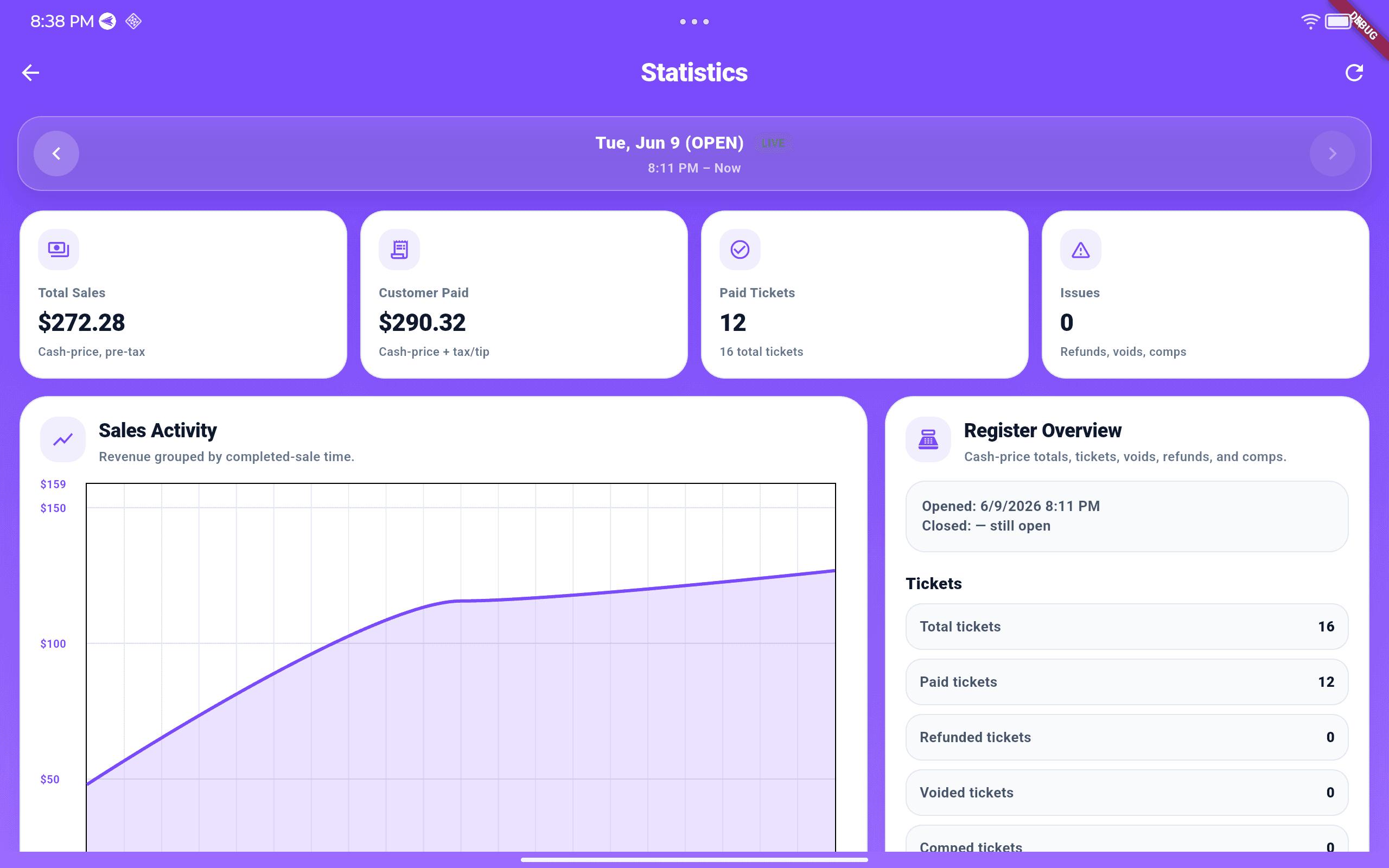
Task: Click the Refunds, voids, comps caption
Action: [1123, 352]
